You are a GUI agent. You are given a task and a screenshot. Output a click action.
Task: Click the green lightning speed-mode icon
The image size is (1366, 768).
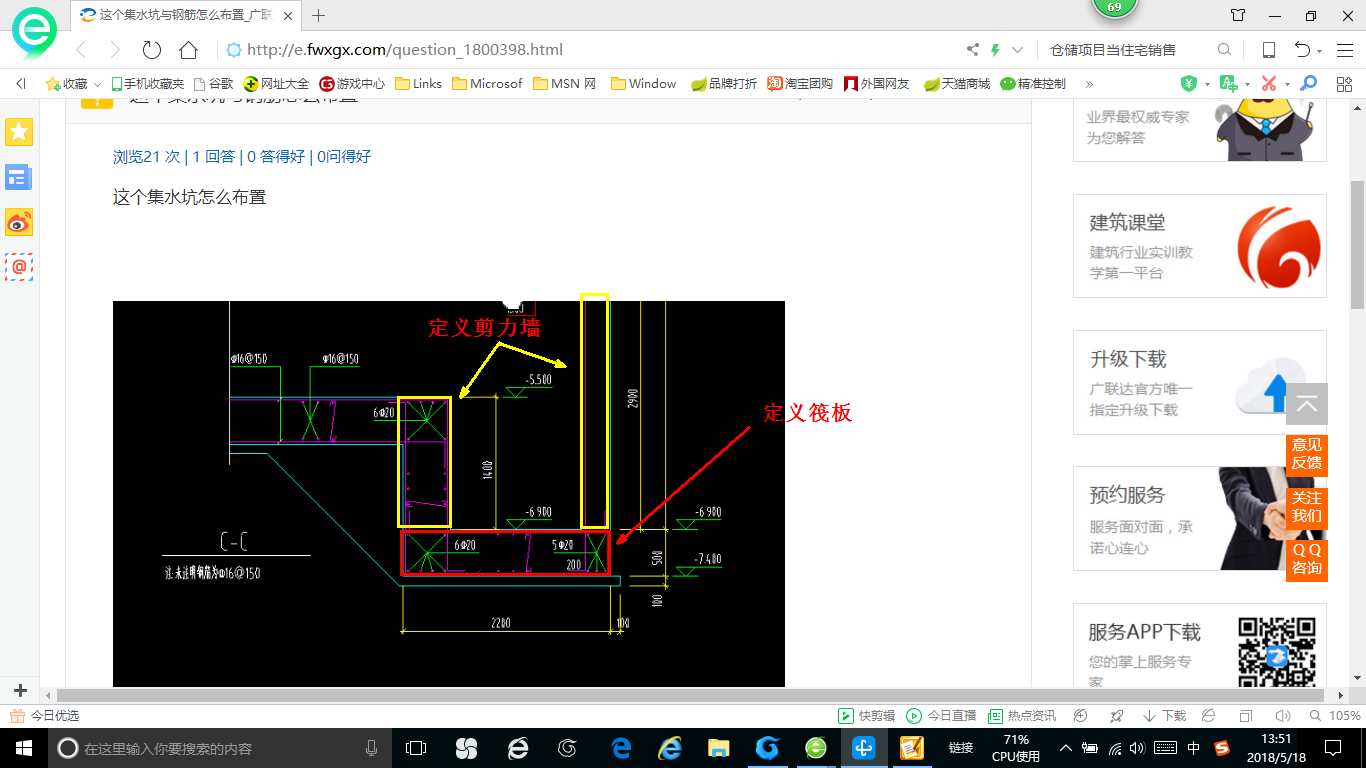[996, 50]
